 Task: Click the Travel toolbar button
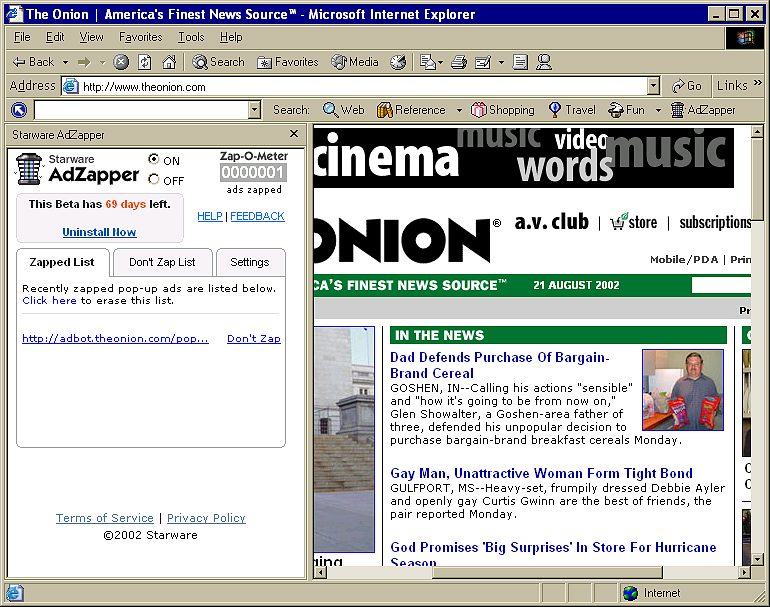572,110
